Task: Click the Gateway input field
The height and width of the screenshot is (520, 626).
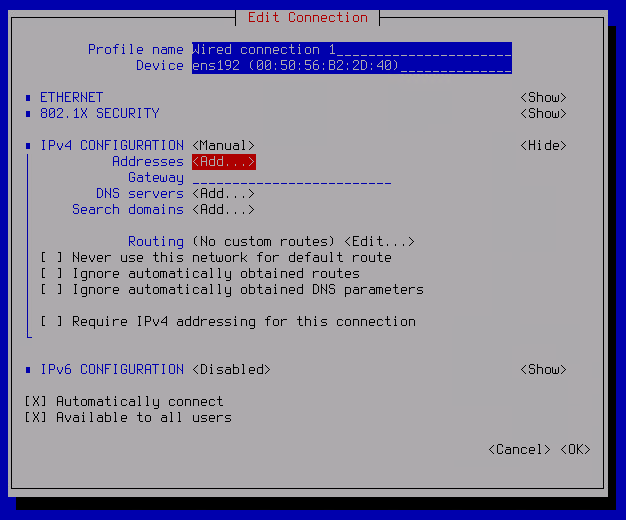Action: pyautogui.click(x=292, y=178)
